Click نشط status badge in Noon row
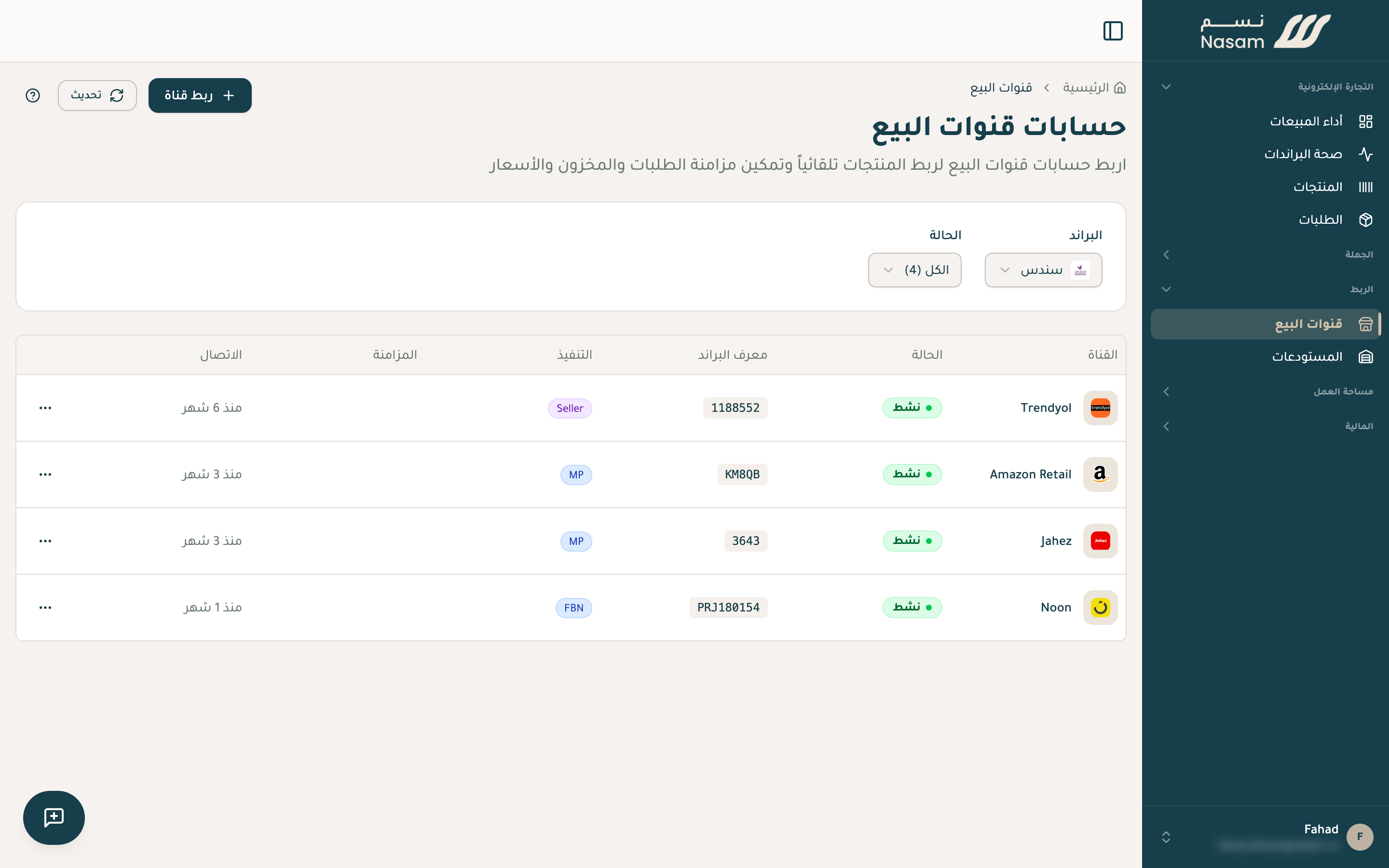Screen dimensions: 1389x868 pos(912,608)
